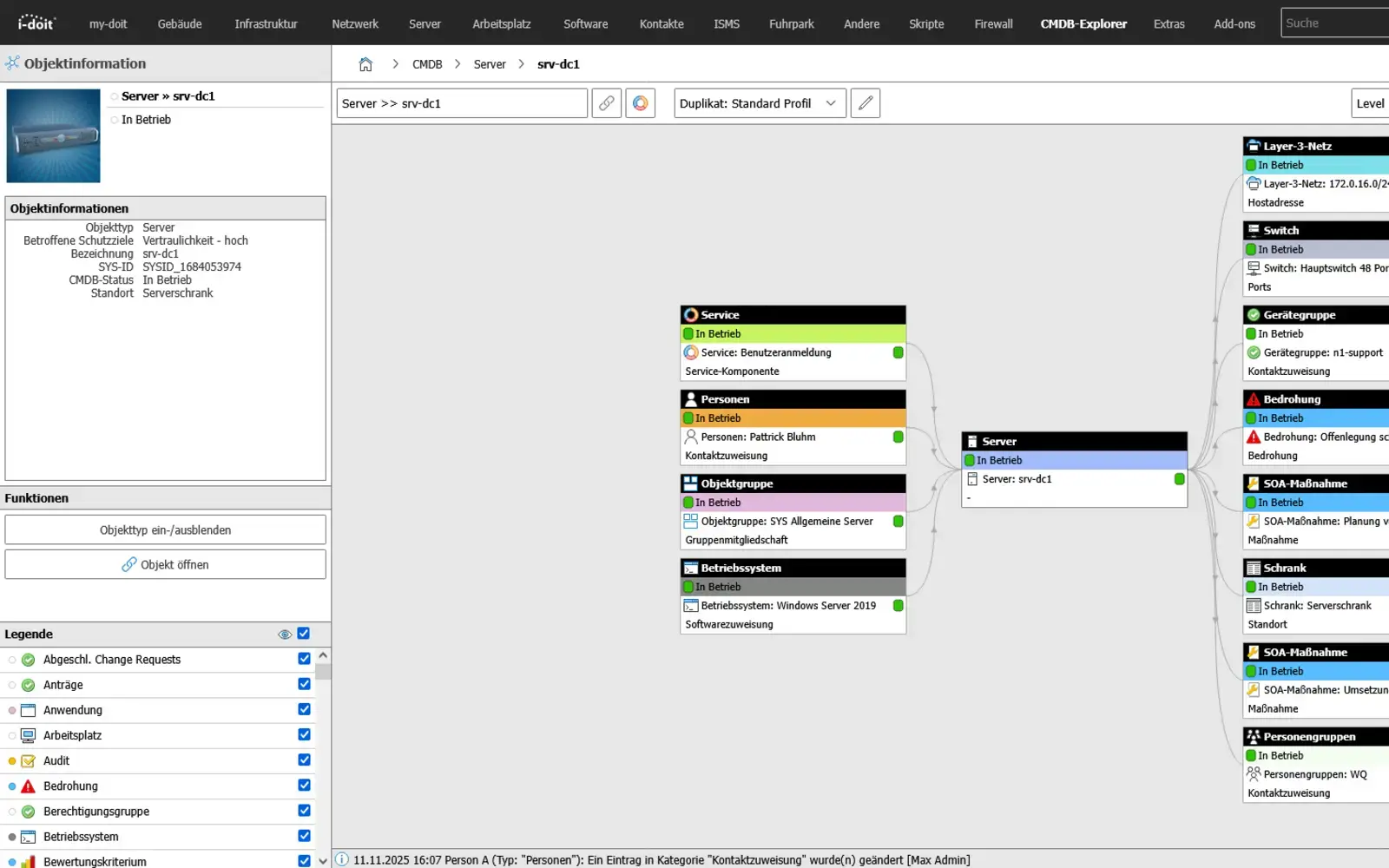
Task: Click the blue color dot next to Bewertungskriterium
Action: click(x=10, y=861)
